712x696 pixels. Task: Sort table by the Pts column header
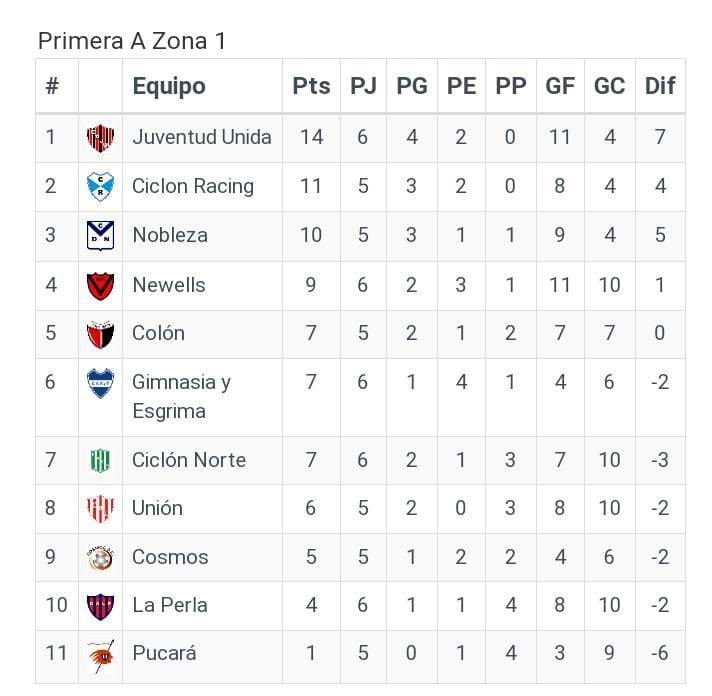point(311,86)
